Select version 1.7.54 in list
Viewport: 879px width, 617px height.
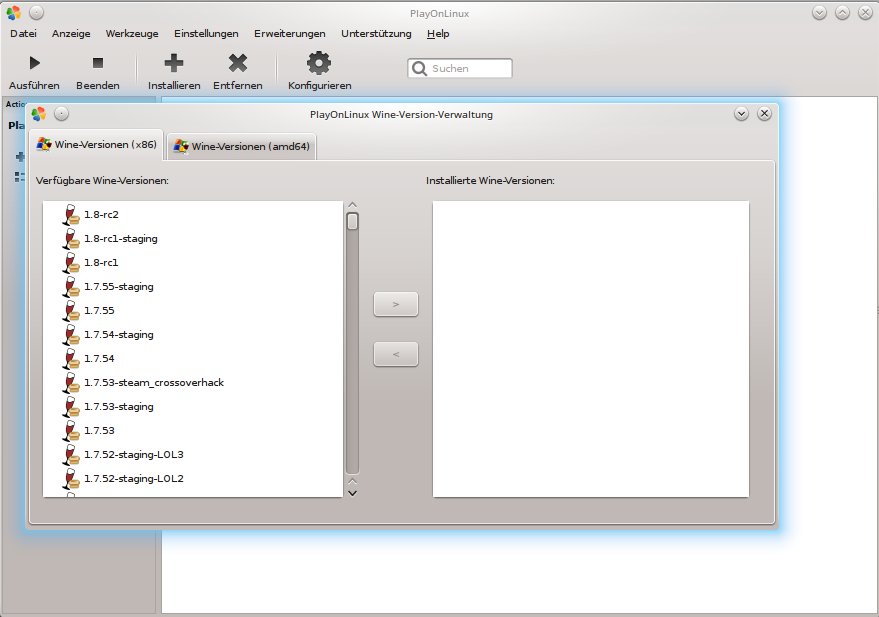99,359
